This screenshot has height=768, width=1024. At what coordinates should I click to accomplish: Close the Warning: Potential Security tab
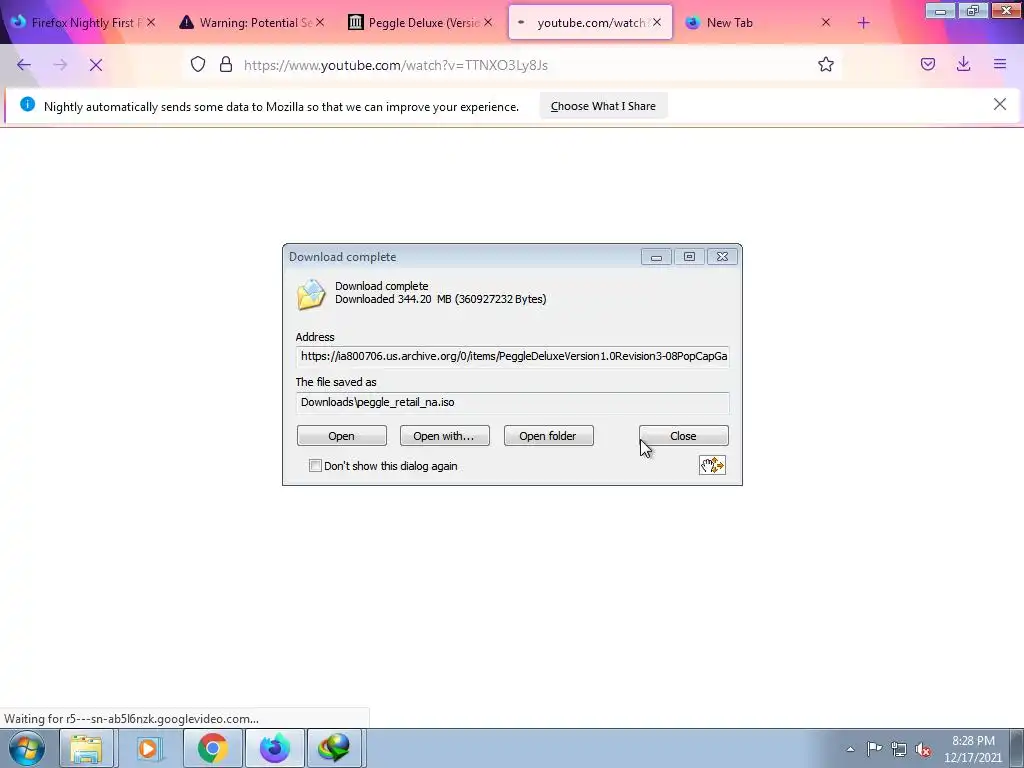(x=320, y=22)
